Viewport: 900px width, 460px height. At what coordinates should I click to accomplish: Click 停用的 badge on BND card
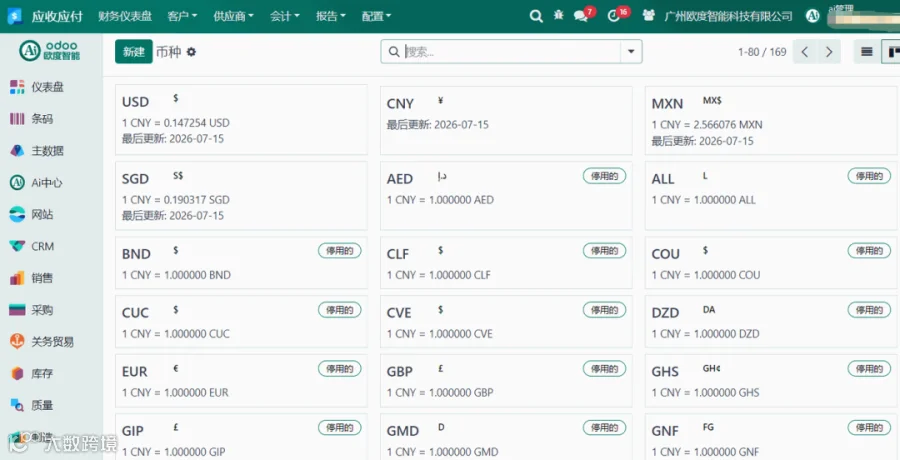[x=340, y=250]
